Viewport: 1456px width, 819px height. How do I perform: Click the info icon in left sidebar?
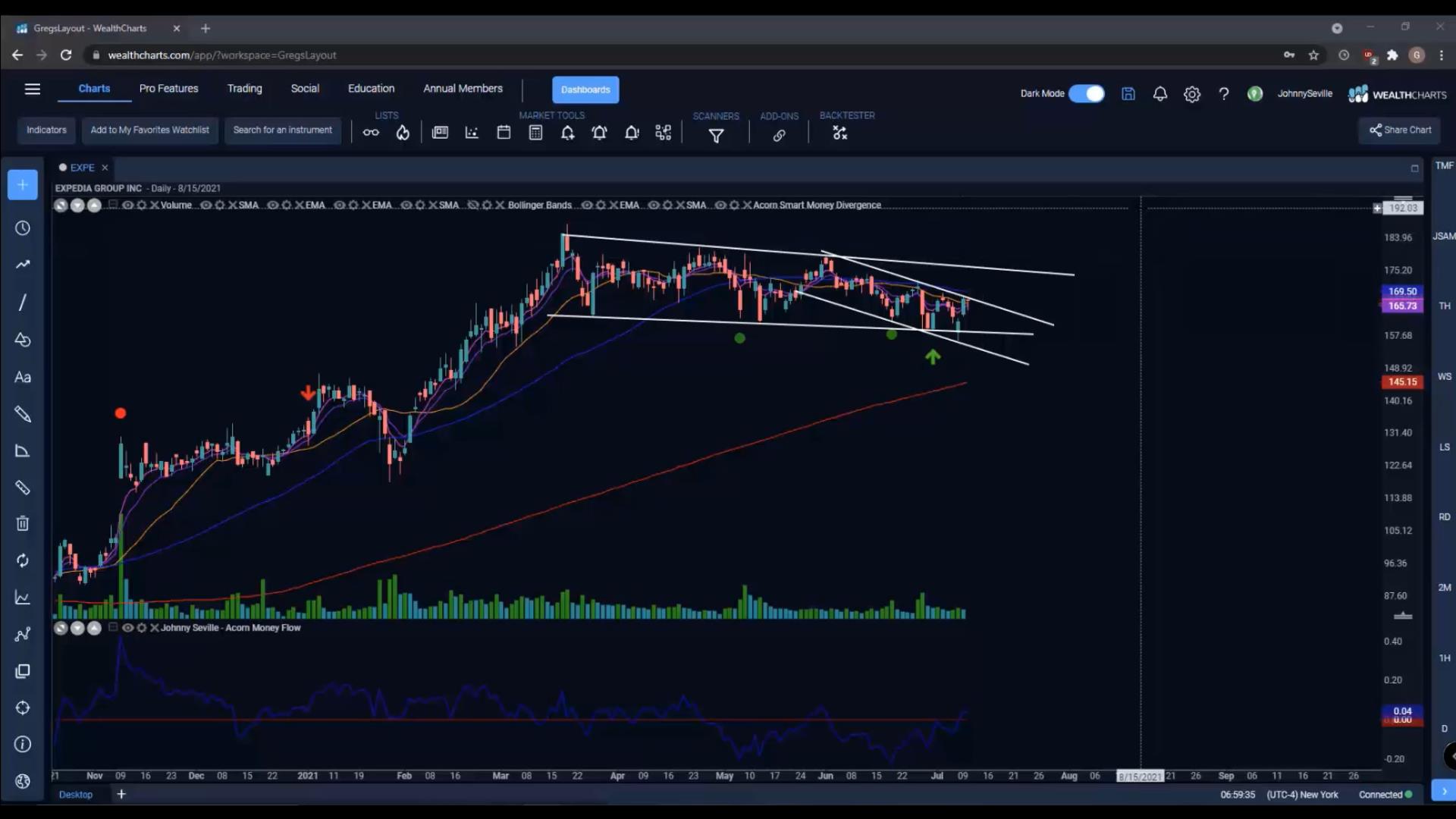(23, 745)
